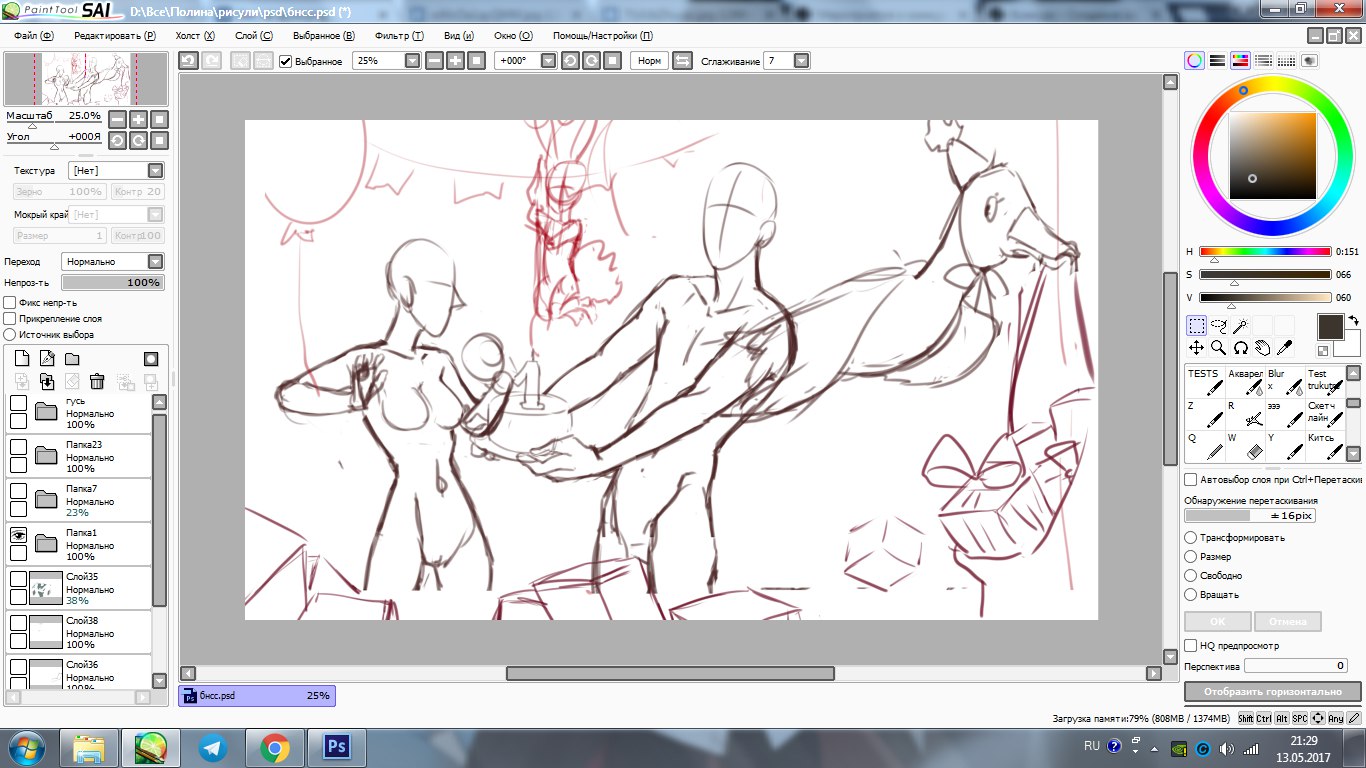Select the Magic Wand tool

pos(1241,326)
